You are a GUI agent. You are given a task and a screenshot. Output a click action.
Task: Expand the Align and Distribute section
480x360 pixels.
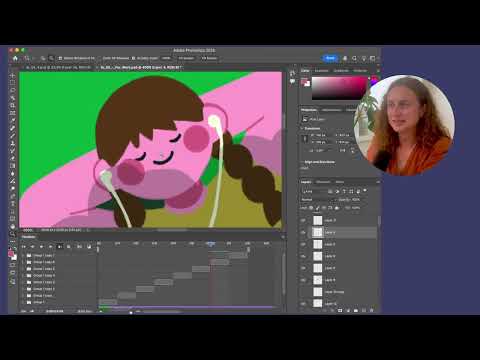pyautogui.click(x=302, y=162)
